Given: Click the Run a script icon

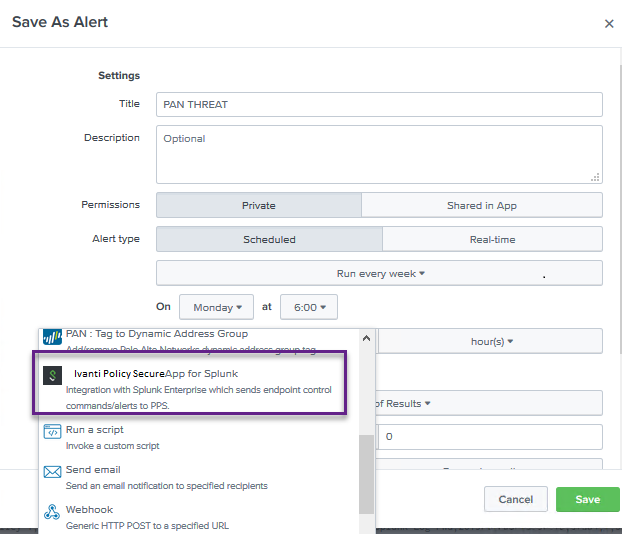Looking at the screenshot, I should [52, 432].
